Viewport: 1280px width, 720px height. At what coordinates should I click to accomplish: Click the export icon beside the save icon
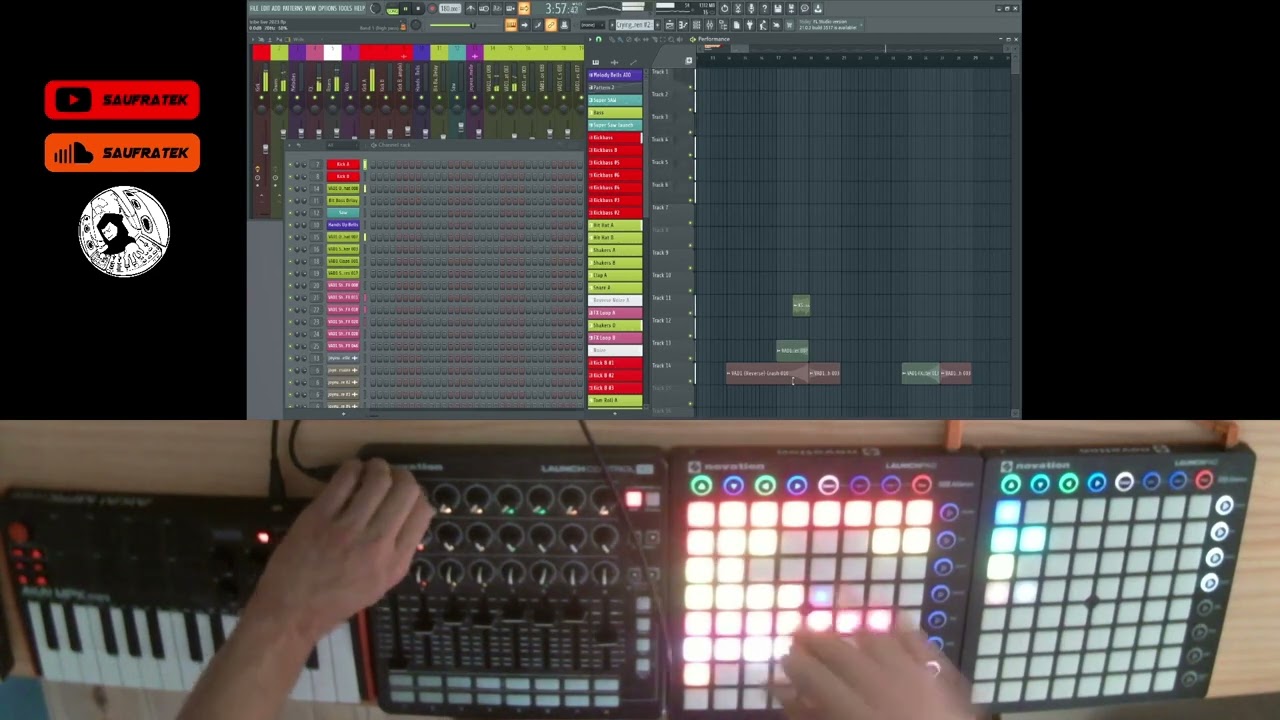(791, 9)
